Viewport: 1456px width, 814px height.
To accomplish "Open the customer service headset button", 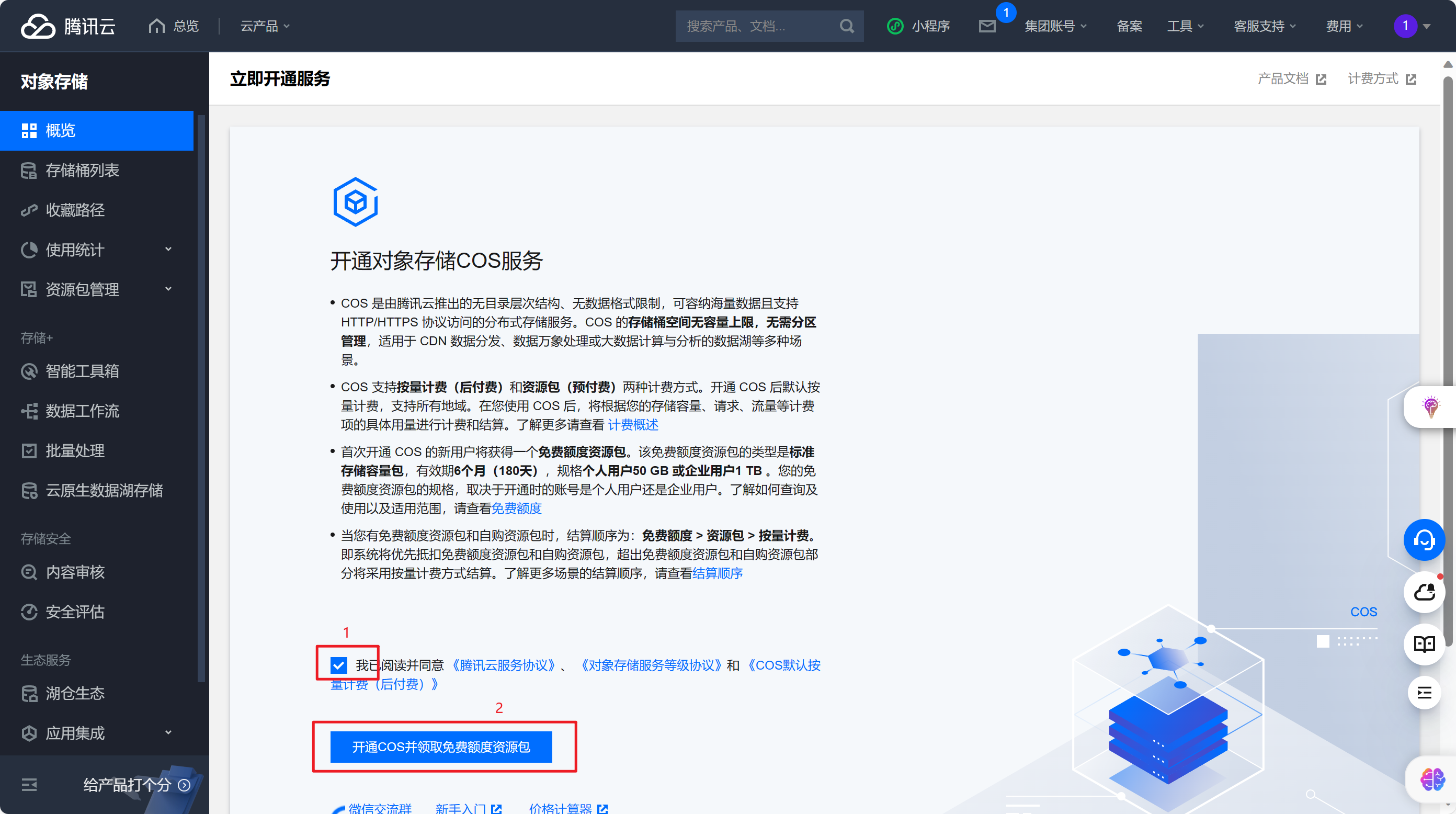I will click(x=1424, y=540).
